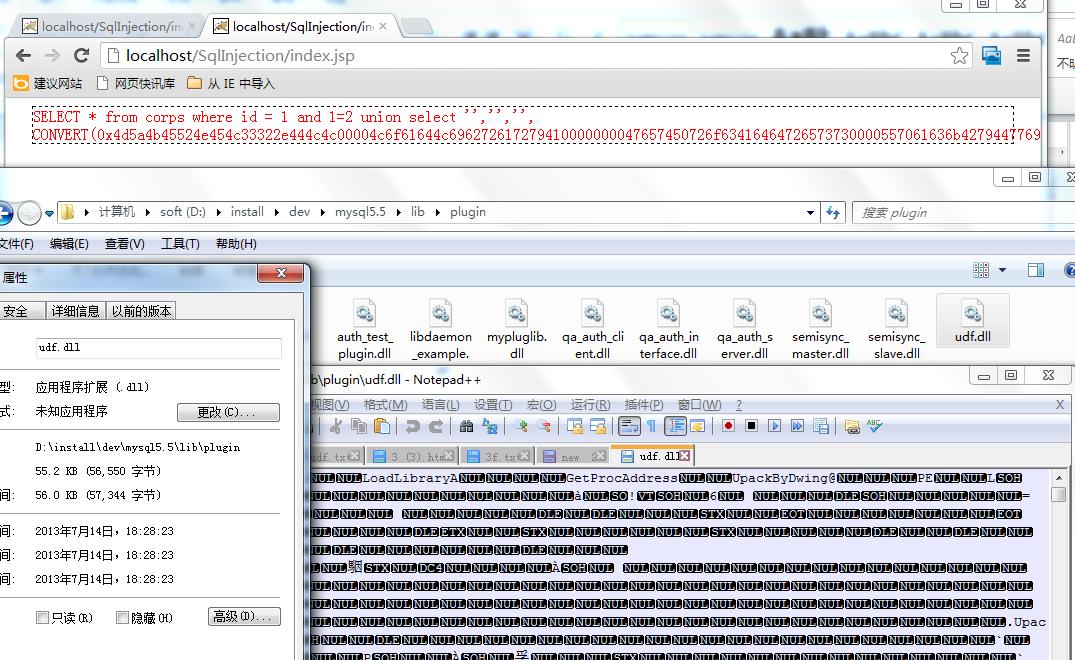Start macro recording with the red dot button
This screenshot has width=1075, height=660.
coord(728,426)
